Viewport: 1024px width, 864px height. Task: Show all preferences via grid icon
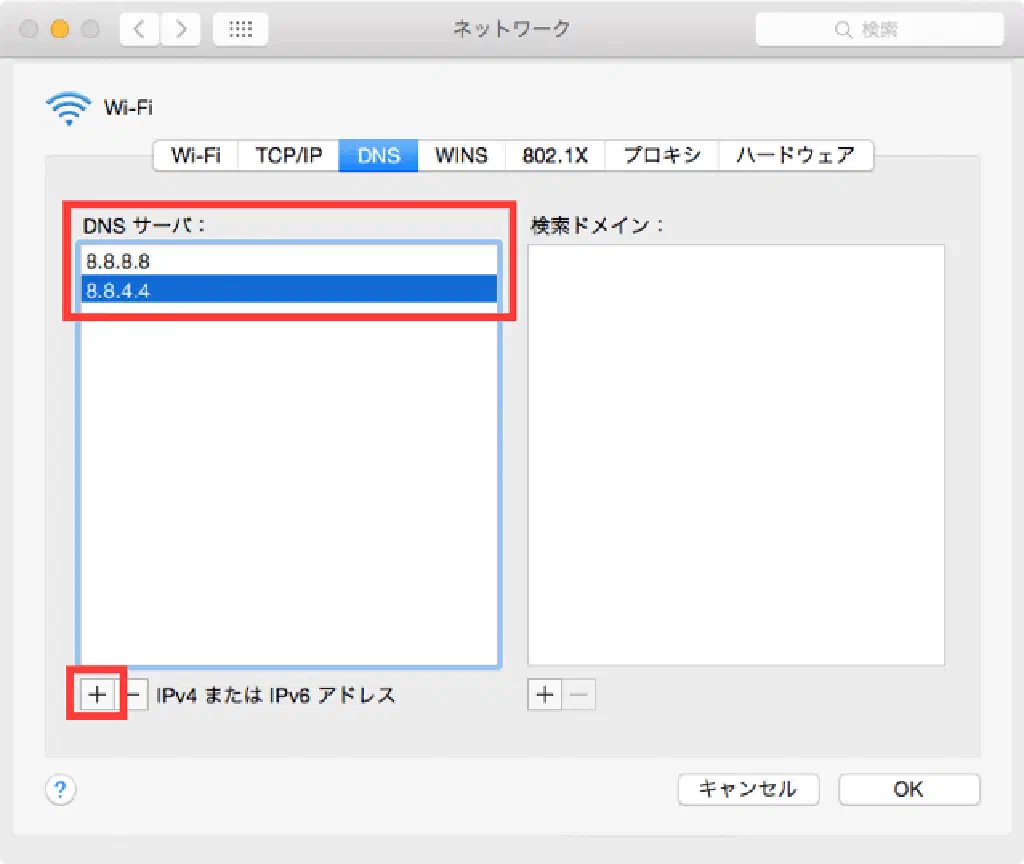tap(240, 30)
